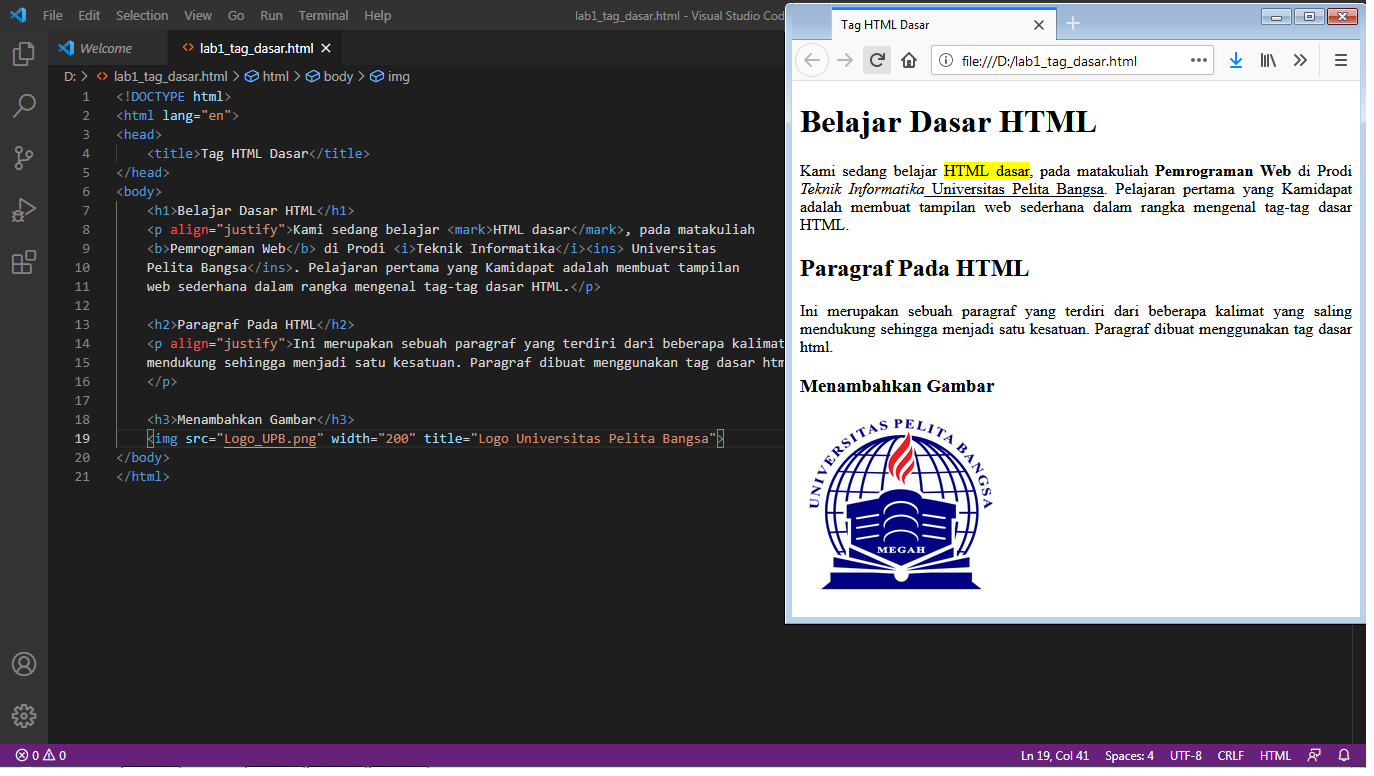The height and width of the screenshot is (776, 1374).
Task: Go to Firefox home page
Action: tap(909, 60)
